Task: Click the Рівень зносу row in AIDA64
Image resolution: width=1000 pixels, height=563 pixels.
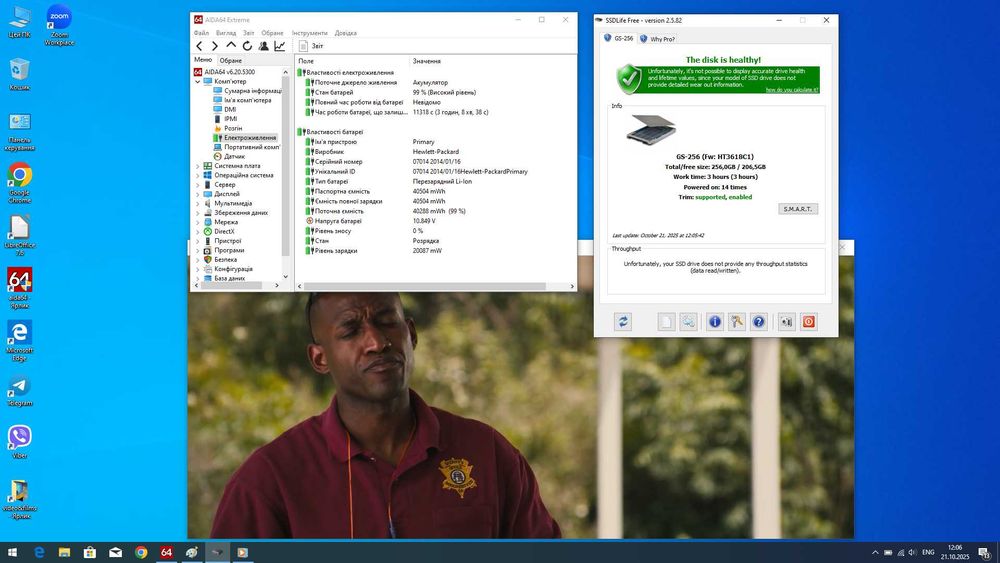Action: coord(435,231)
